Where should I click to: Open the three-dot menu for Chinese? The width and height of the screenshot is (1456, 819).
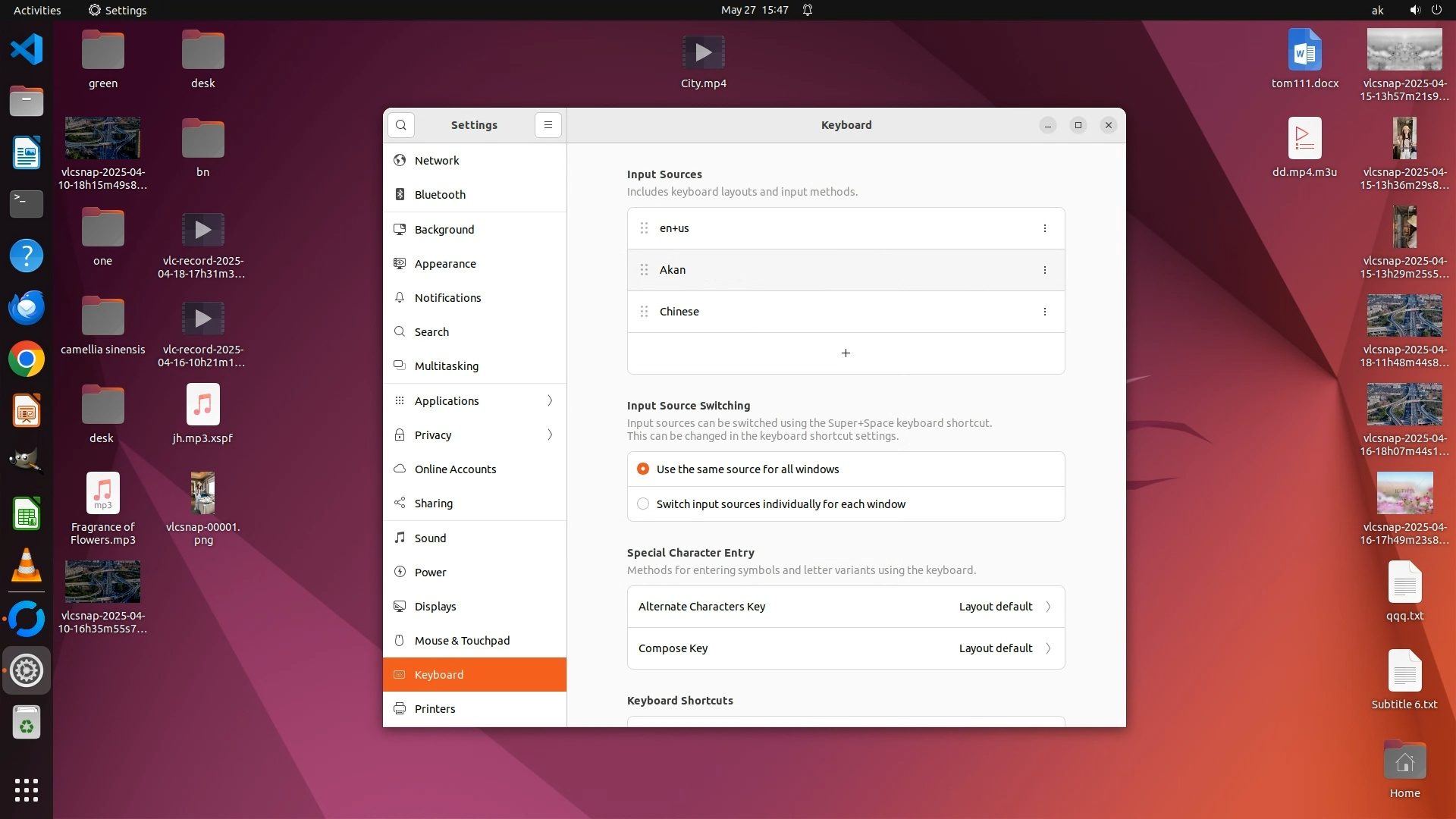coord(1045,312)
